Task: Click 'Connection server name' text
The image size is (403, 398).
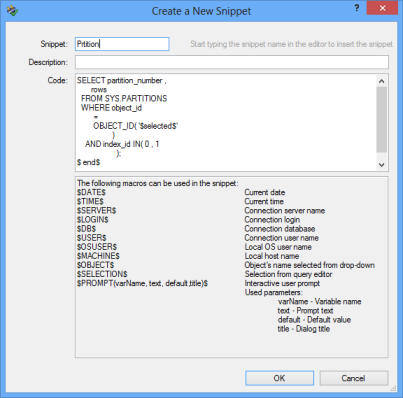Action: [x=285, y=211]
